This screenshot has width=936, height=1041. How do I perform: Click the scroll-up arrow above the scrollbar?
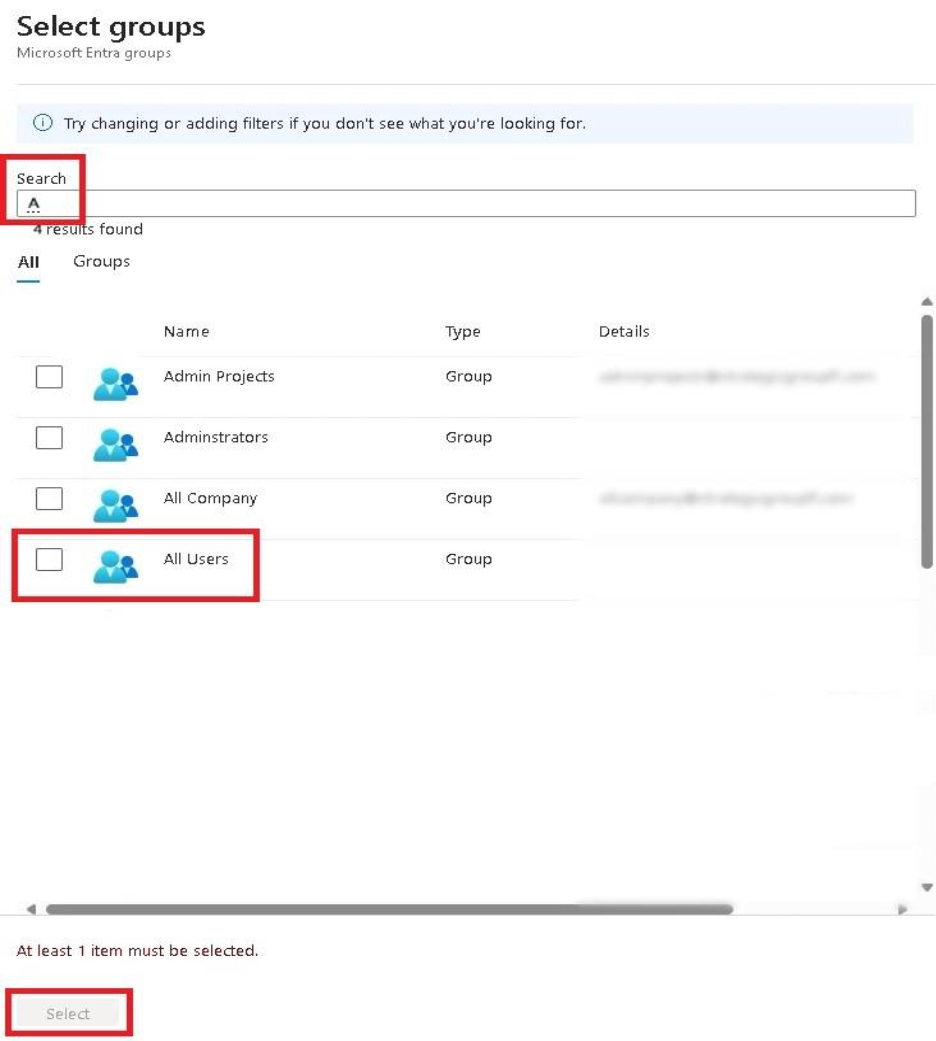[926, 299]
